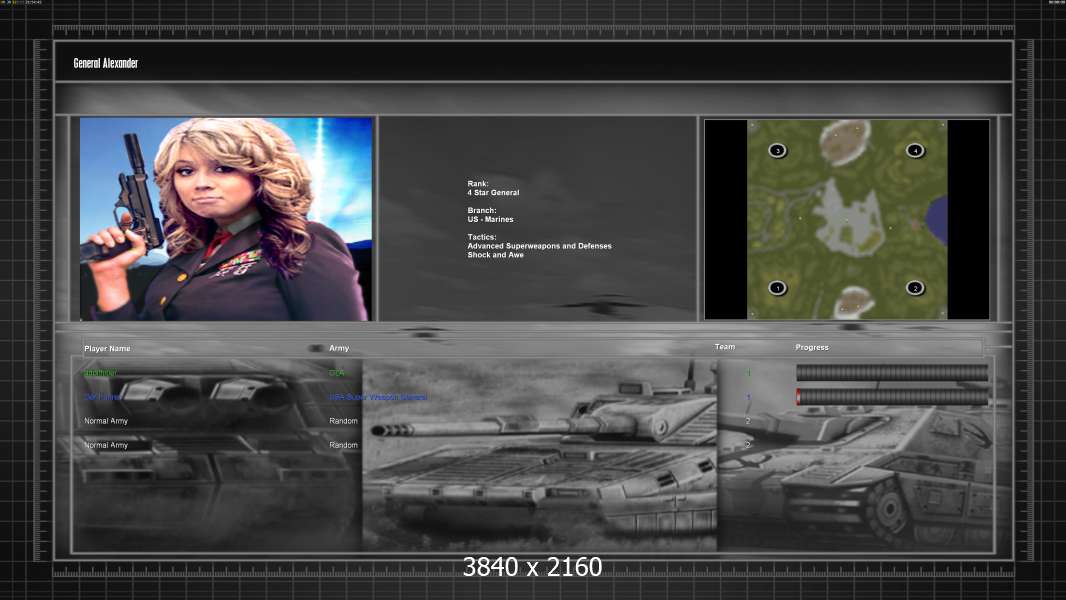Screen dimensions: 1066x600
Task: Click the "Branch:" label
Action: (481, 211)
